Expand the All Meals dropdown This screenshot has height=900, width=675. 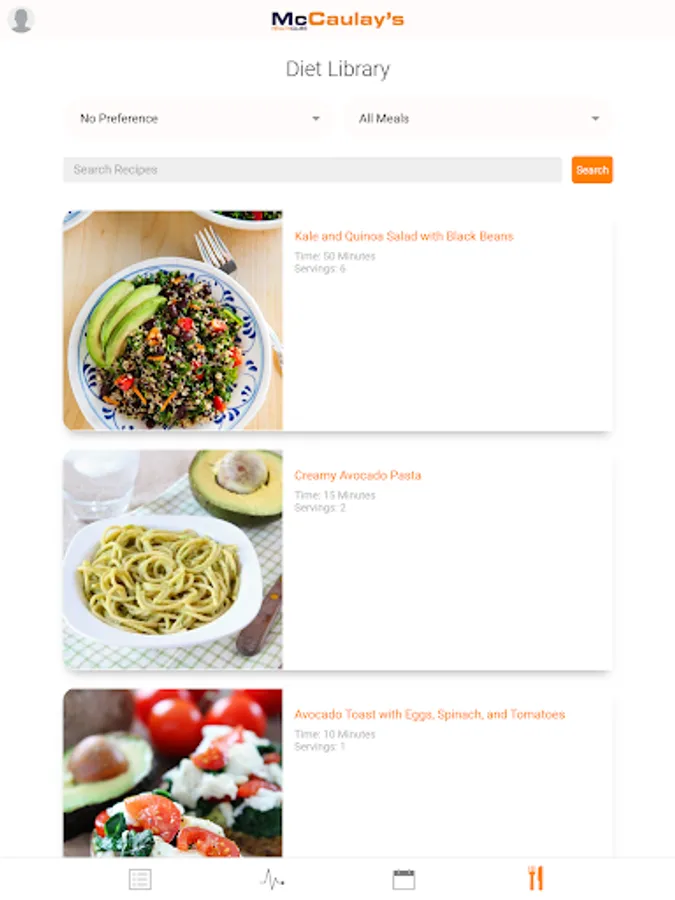point(478,118)
